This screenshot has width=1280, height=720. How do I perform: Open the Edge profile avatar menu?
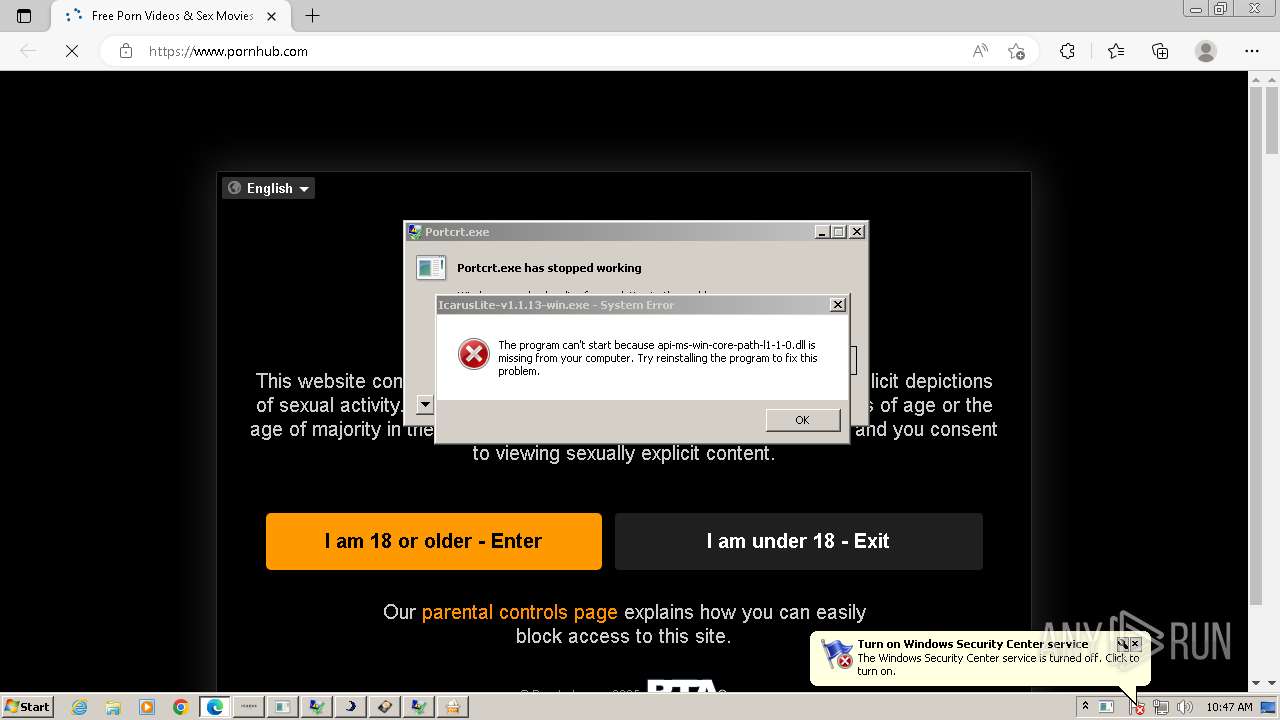pyautogui.click(x=1206, y=51)
